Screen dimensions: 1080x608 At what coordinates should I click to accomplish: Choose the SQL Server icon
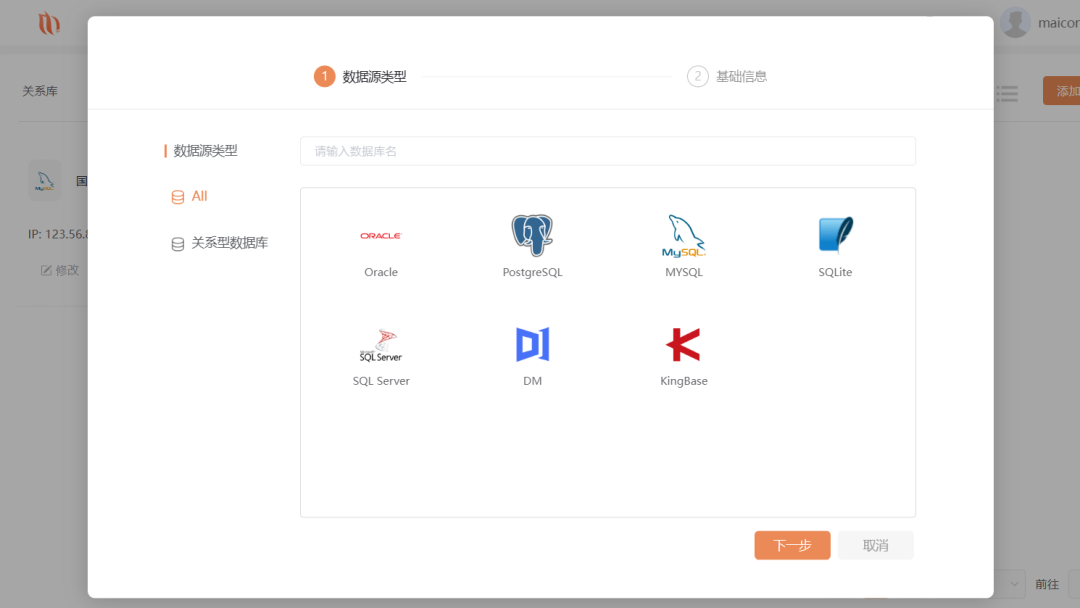coord(381,345)
